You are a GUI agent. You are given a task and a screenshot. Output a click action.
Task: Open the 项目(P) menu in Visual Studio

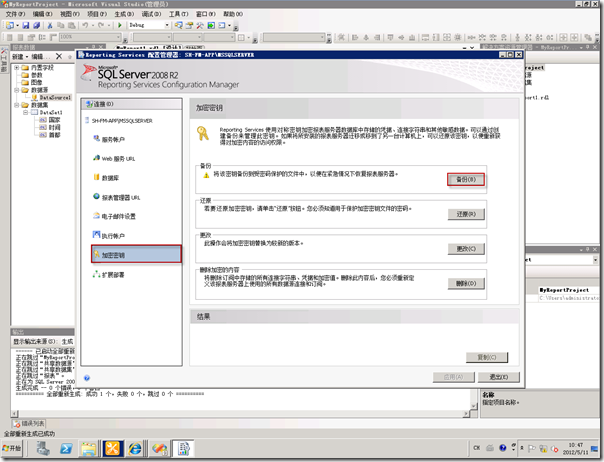97,14
